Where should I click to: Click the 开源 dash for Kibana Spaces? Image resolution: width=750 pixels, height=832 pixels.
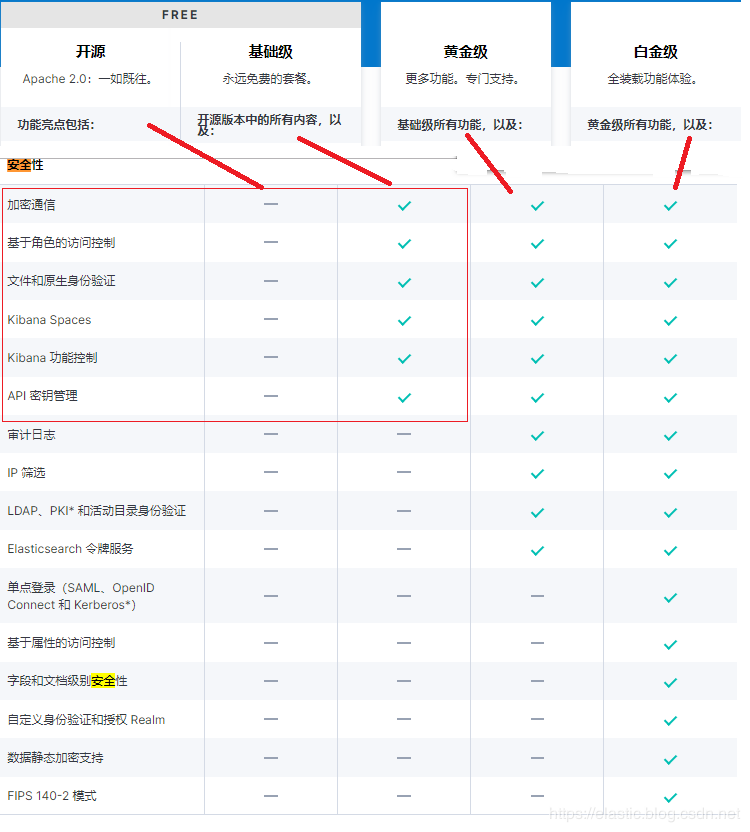click(271, 319)
